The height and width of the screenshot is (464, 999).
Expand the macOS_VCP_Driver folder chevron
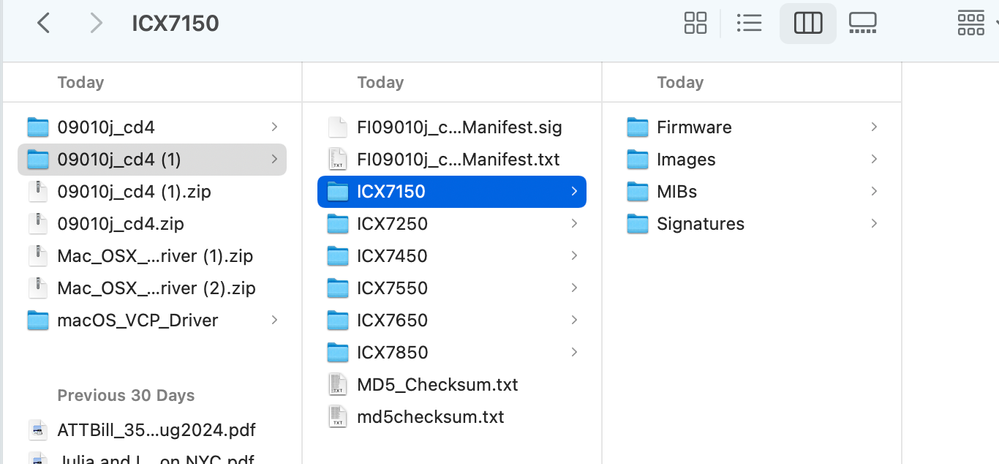click(274, 320)
